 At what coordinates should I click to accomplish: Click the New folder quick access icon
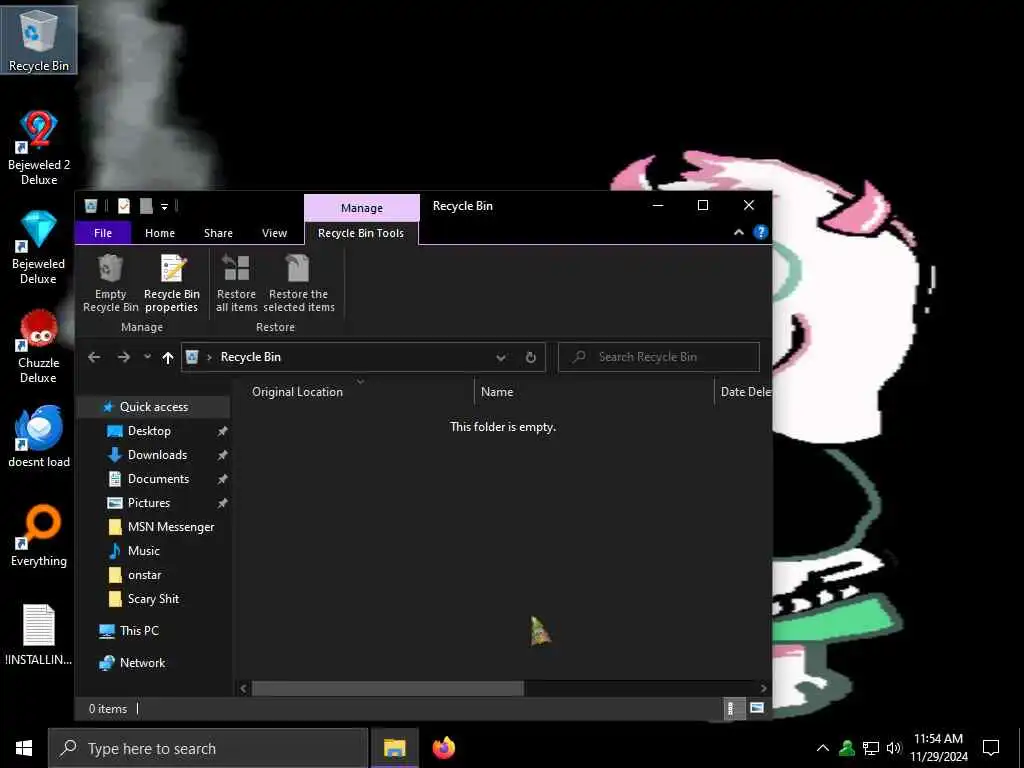(146, 206)
